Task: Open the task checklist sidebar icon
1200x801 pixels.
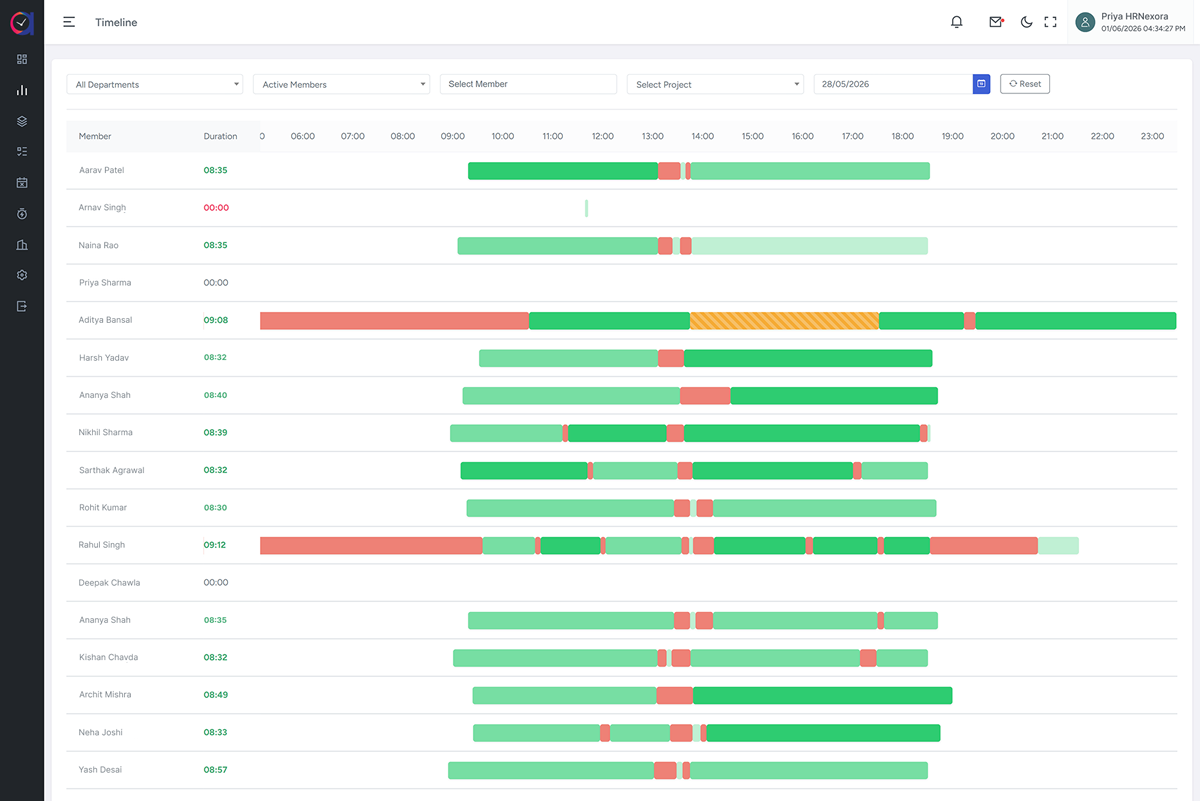Action: coord(22,152)
